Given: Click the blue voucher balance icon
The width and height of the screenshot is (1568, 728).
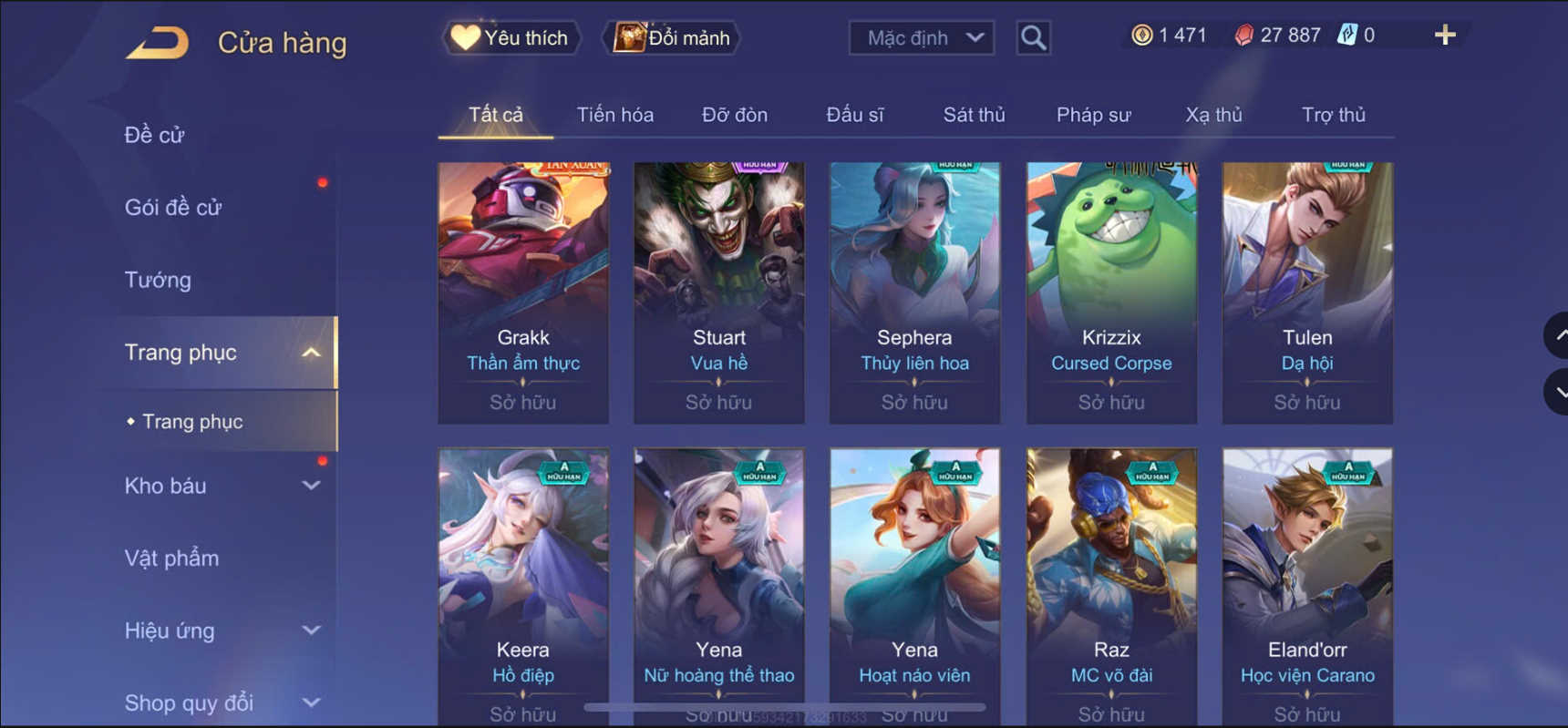Looking at the screenshot, I should tap(1346, 36).
